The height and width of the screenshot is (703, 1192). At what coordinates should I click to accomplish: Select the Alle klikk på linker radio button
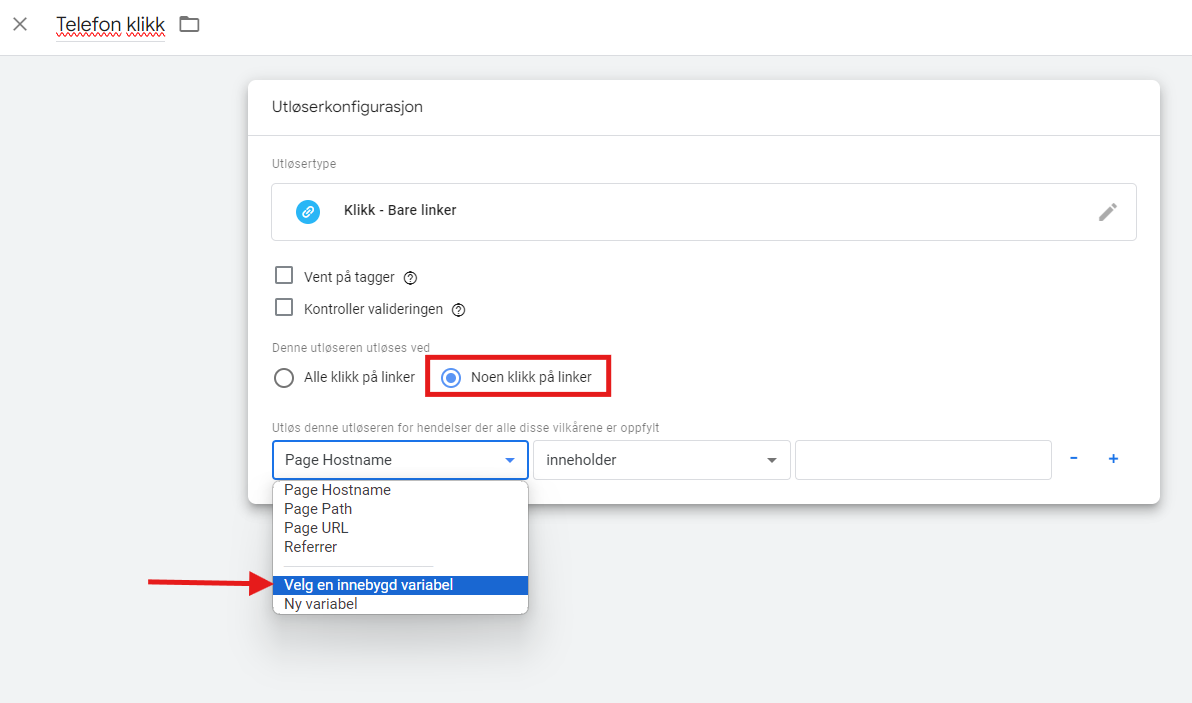[x=284, y=378]
